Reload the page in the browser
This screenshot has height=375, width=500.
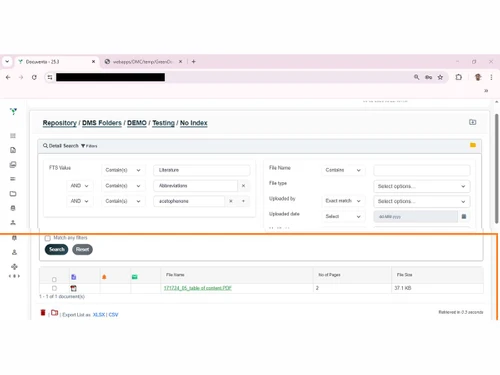pos(34,77)
